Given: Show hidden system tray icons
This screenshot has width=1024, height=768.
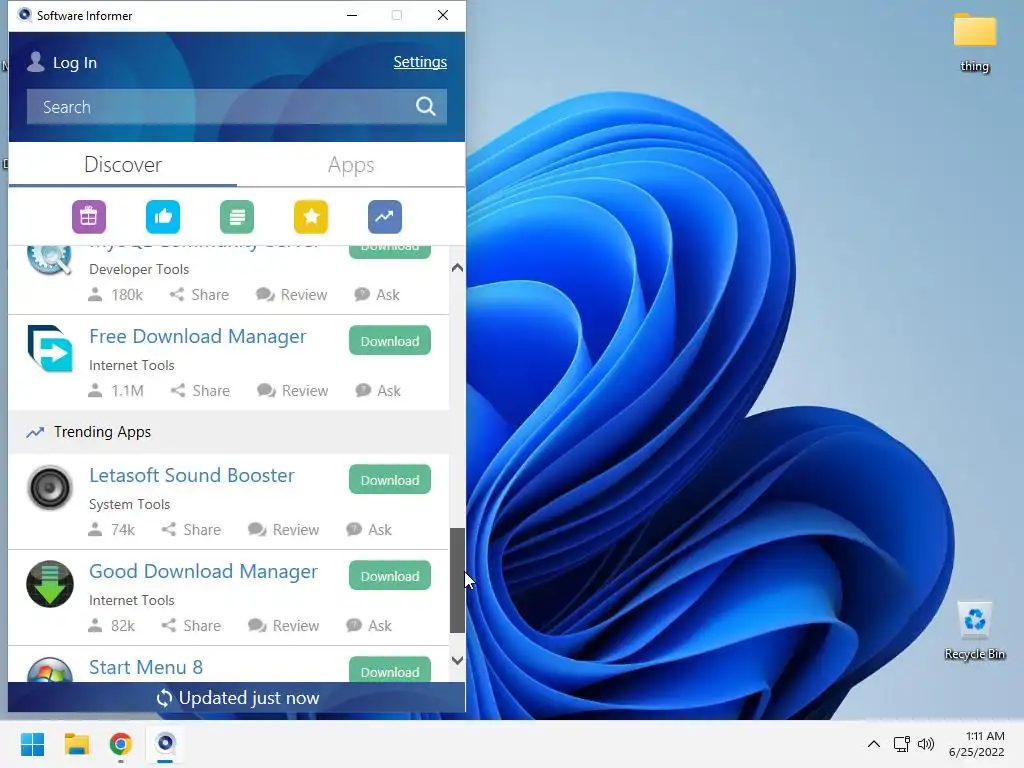Looking at the screenshot, I should pos(874,744).
